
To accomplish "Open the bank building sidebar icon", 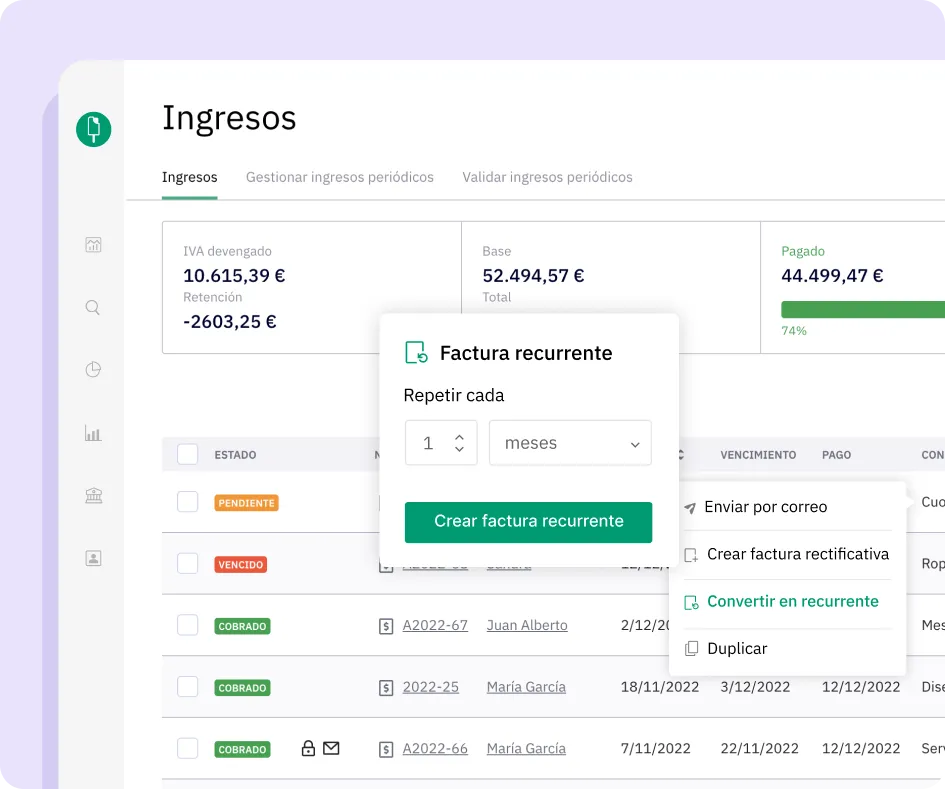I will [93, 496].
